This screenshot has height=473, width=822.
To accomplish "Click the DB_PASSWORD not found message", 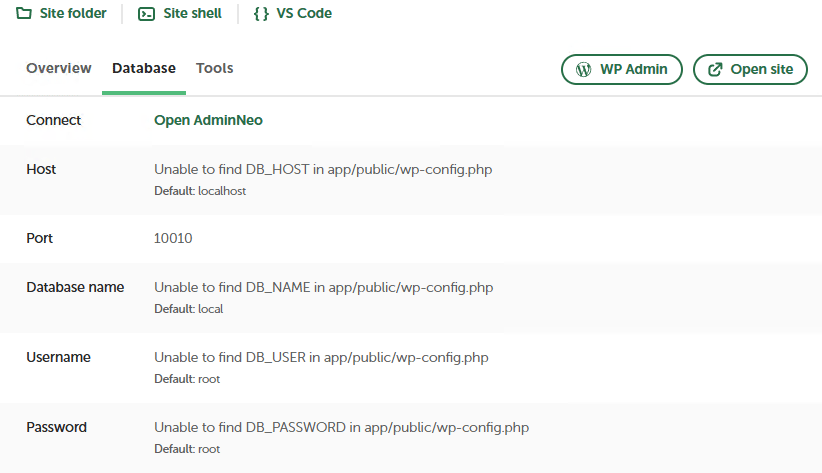I will (x=341, y=428).
